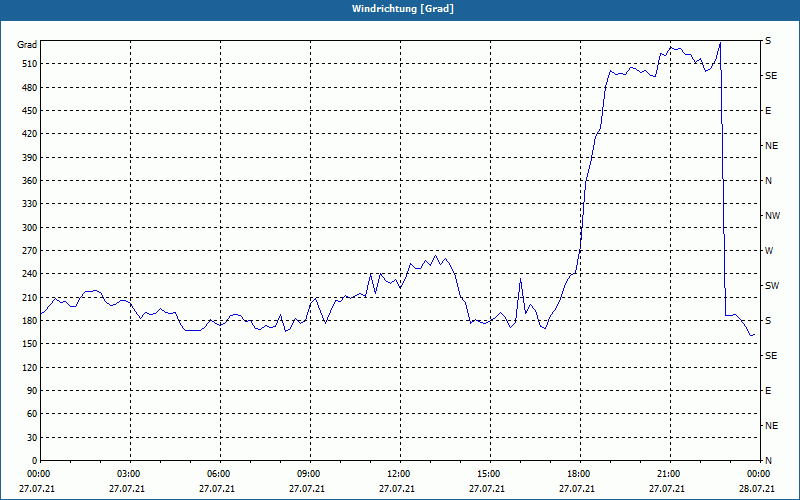This screenshot has width=800, height=500.
Task: Pick the 360 degree axis label
Action: [29, 181]
